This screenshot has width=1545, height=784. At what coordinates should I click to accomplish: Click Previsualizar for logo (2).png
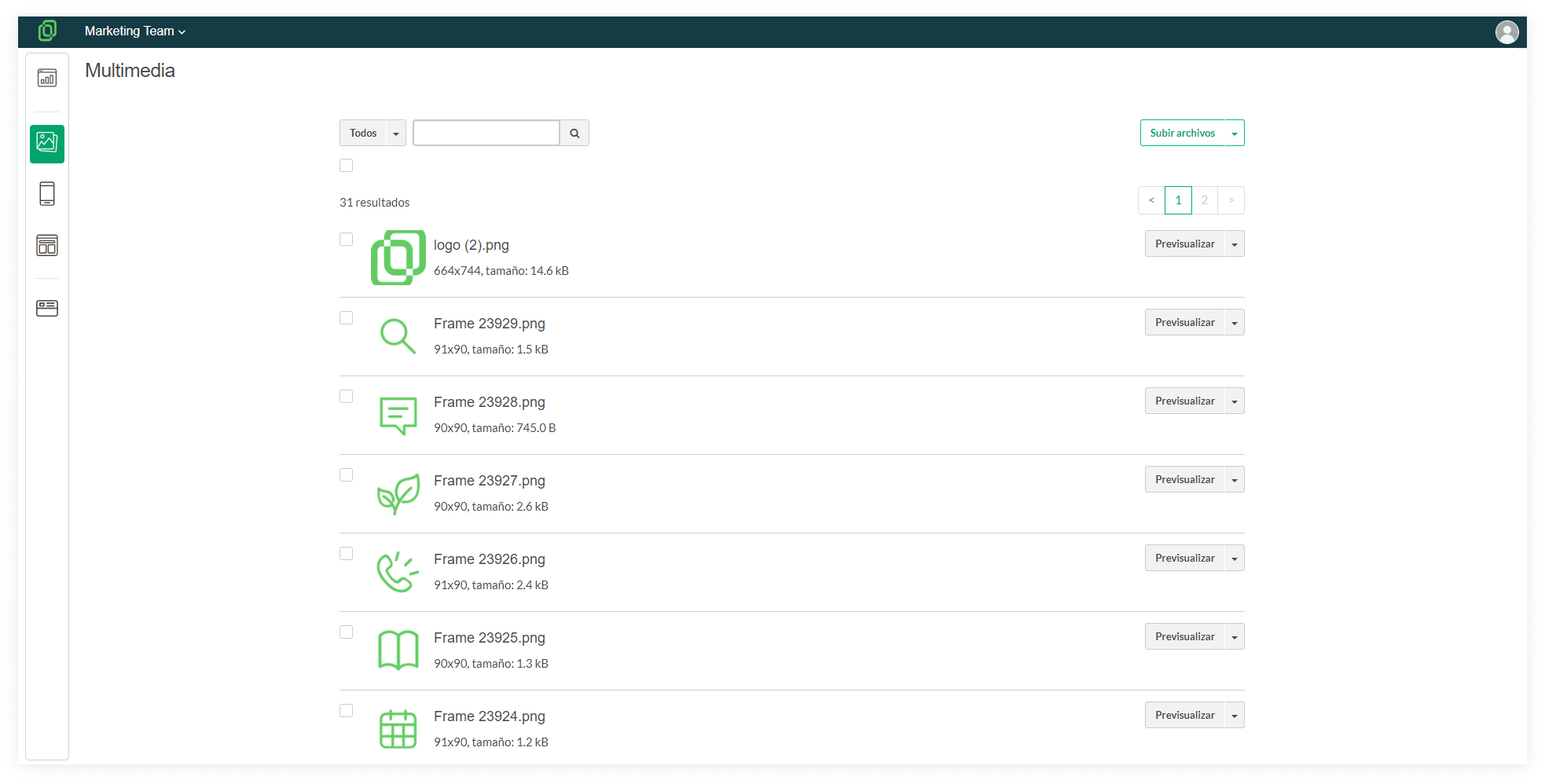click(x=1185, y=244)
